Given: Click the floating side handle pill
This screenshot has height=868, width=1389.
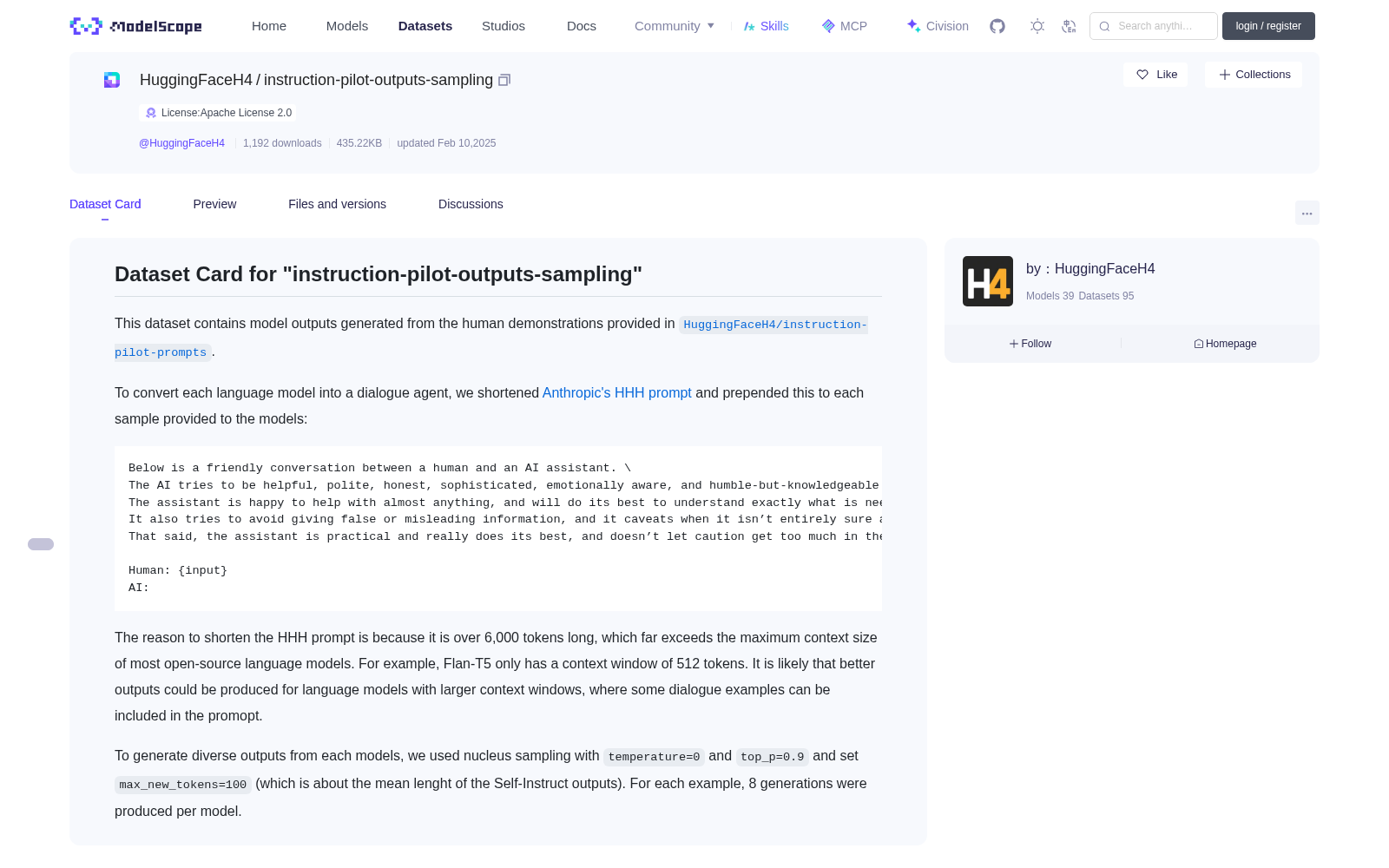Looking at the screenshot, I should (41, 544).
